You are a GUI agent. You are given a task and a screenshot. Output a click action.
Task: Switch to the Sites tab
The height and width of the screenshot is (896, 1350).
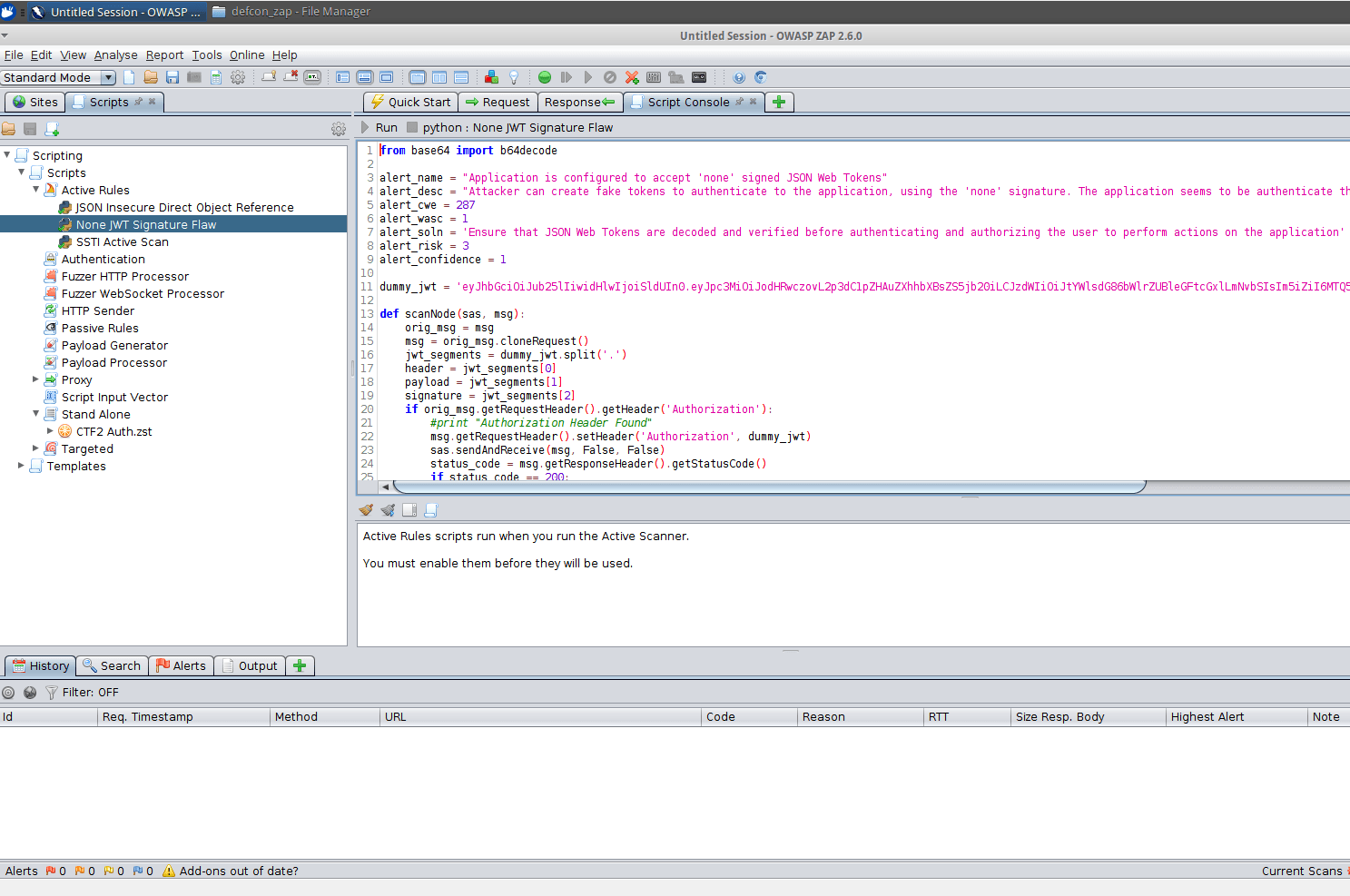click(34, 102)
